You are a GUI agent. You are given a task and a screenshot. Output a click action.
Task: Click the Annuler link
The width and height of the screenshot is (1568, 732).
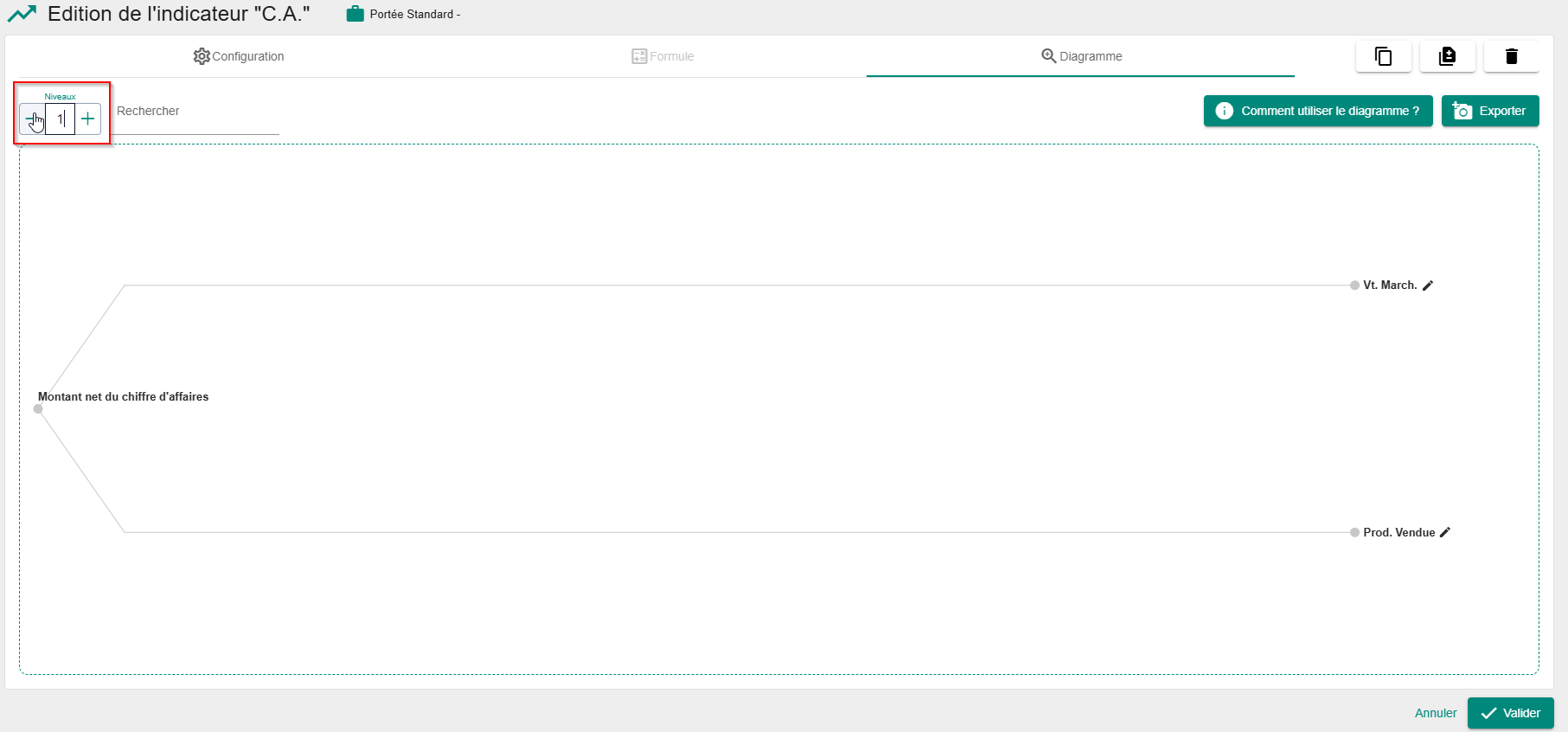(1436, 713)
